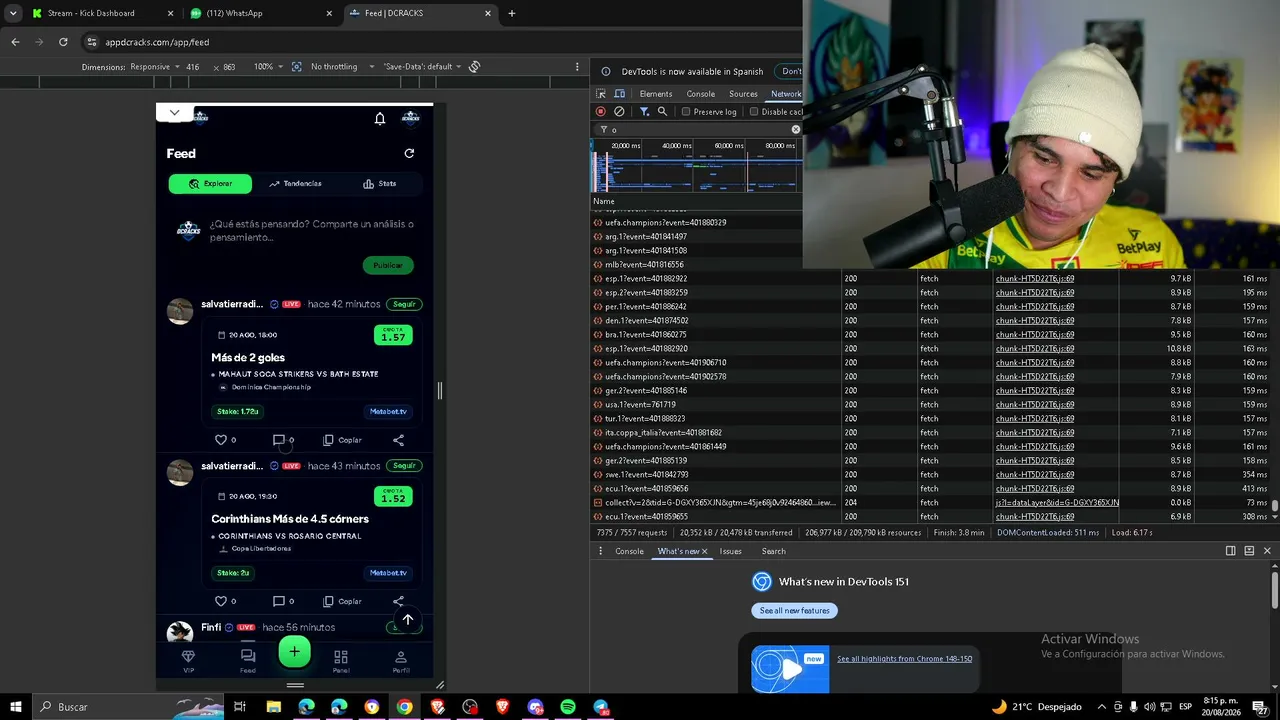This screenshot has width=1280, height=720.
Task: Select the Stats feed tab
Action: click(x=380, y=184)
